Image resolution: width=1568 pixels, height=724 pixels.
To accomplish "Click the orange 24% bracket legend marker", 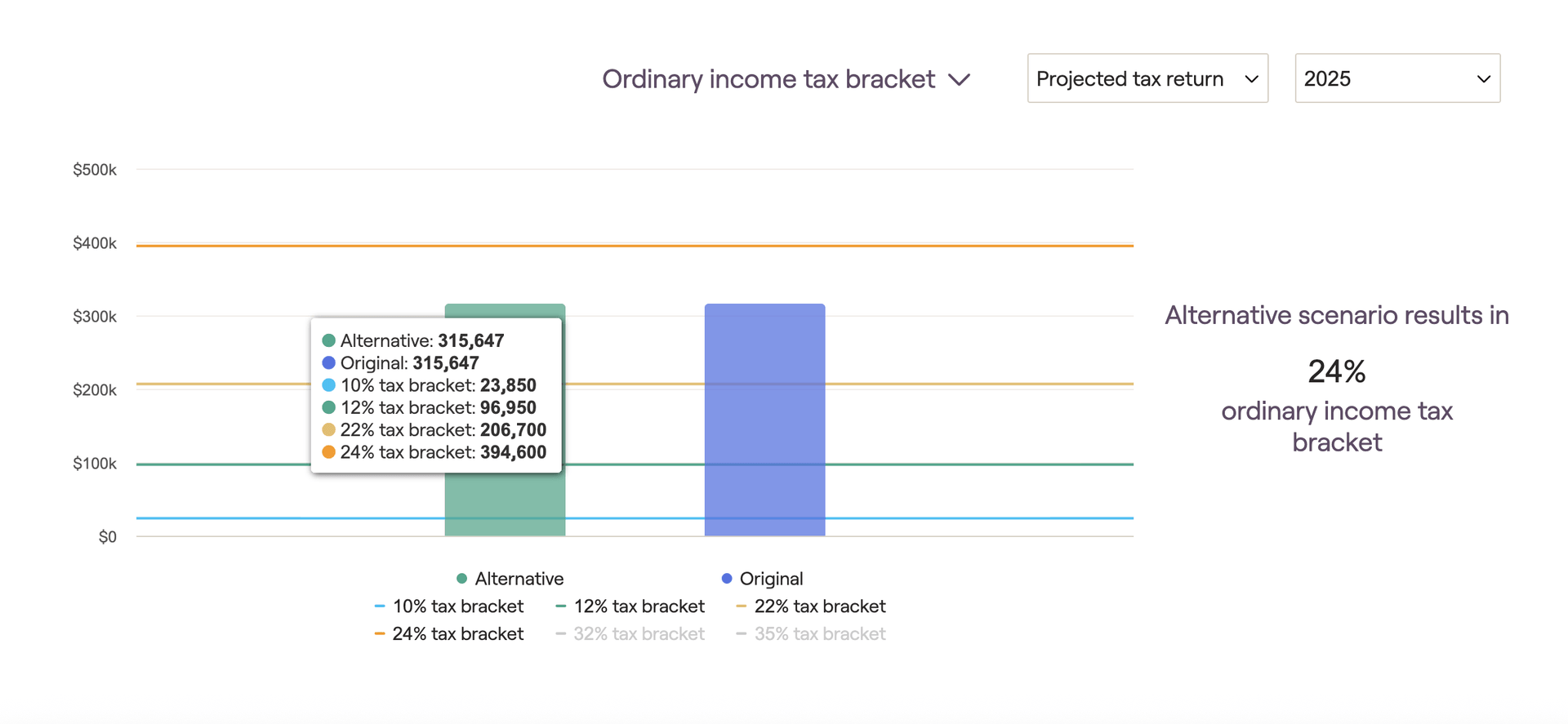I will 380,634.
